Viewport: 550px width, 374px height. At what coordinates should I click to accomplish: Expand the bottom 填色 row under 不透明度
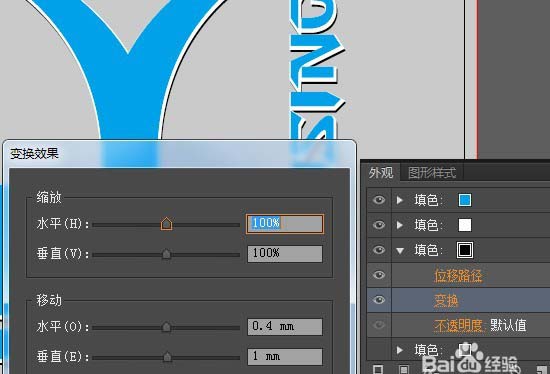(400, 350)
